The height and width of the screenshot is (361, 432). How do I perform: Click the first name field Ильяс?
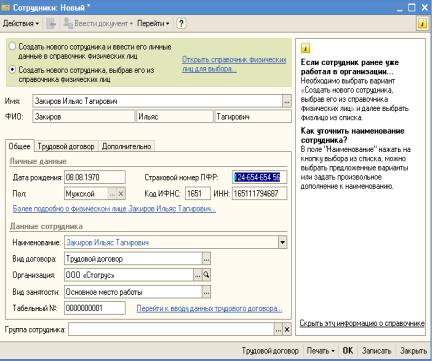point(175,117)
